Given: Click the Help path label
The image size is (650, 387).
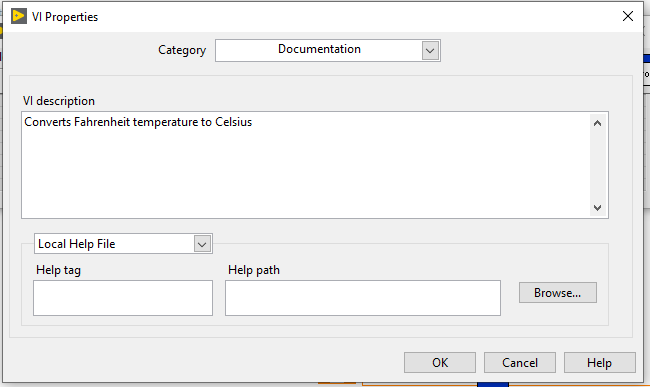Looking at the screenshot, I should (254, 270).
